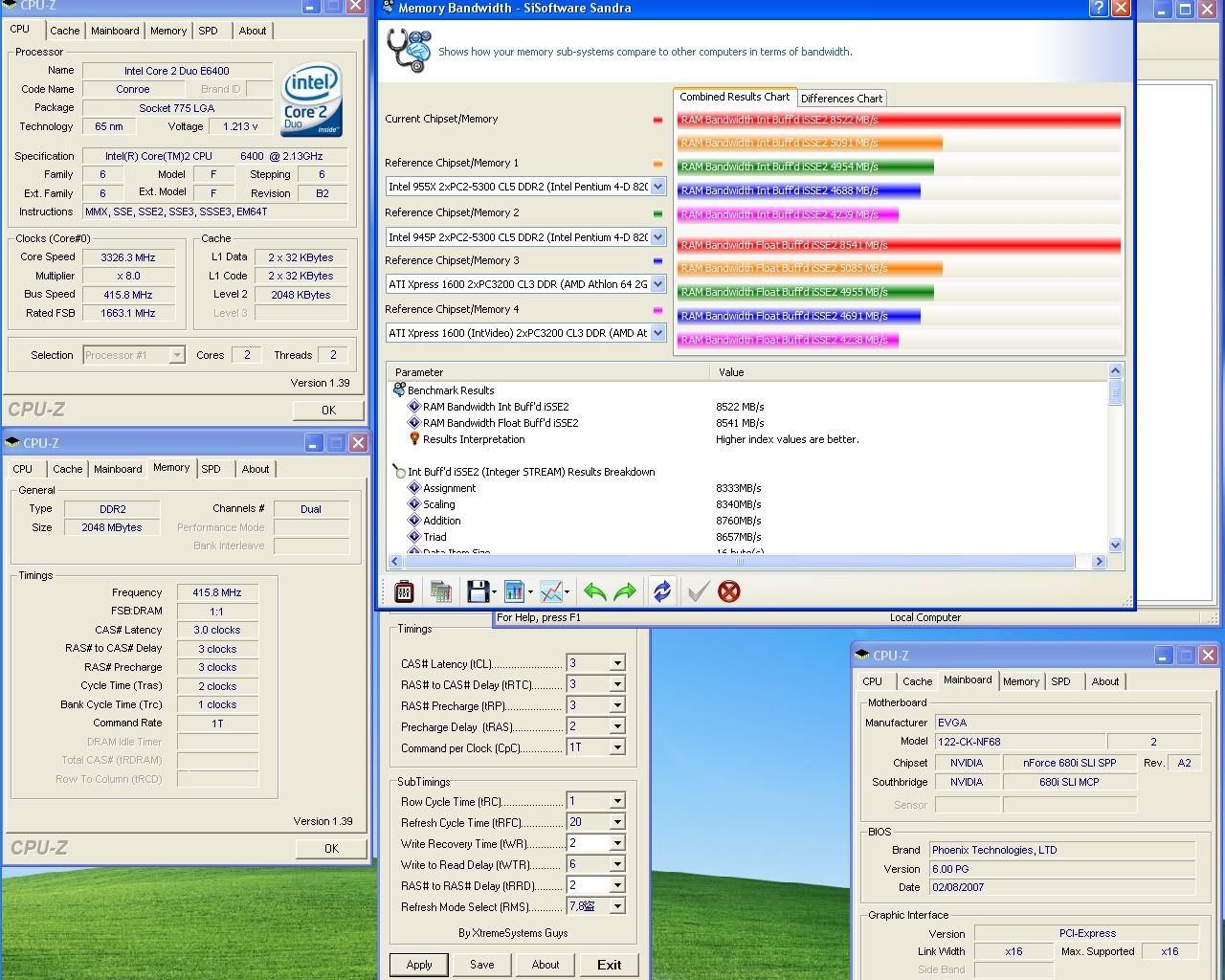Click the Value column header
Screen dimensions: 1225x980
[x=907, y=372]
